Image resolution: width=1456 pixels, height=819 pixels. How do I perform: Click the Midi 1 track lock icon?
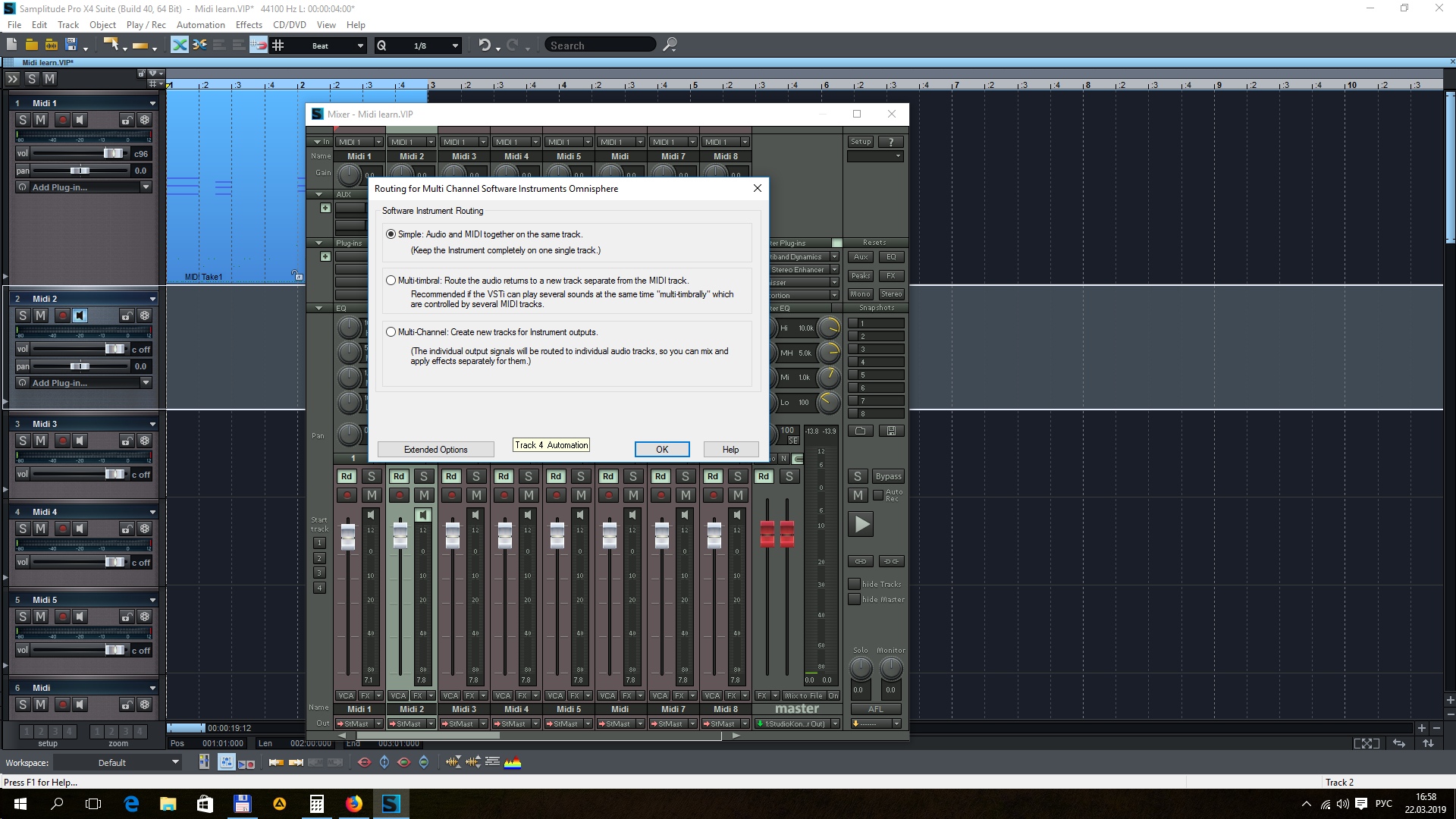pos(127,120)
